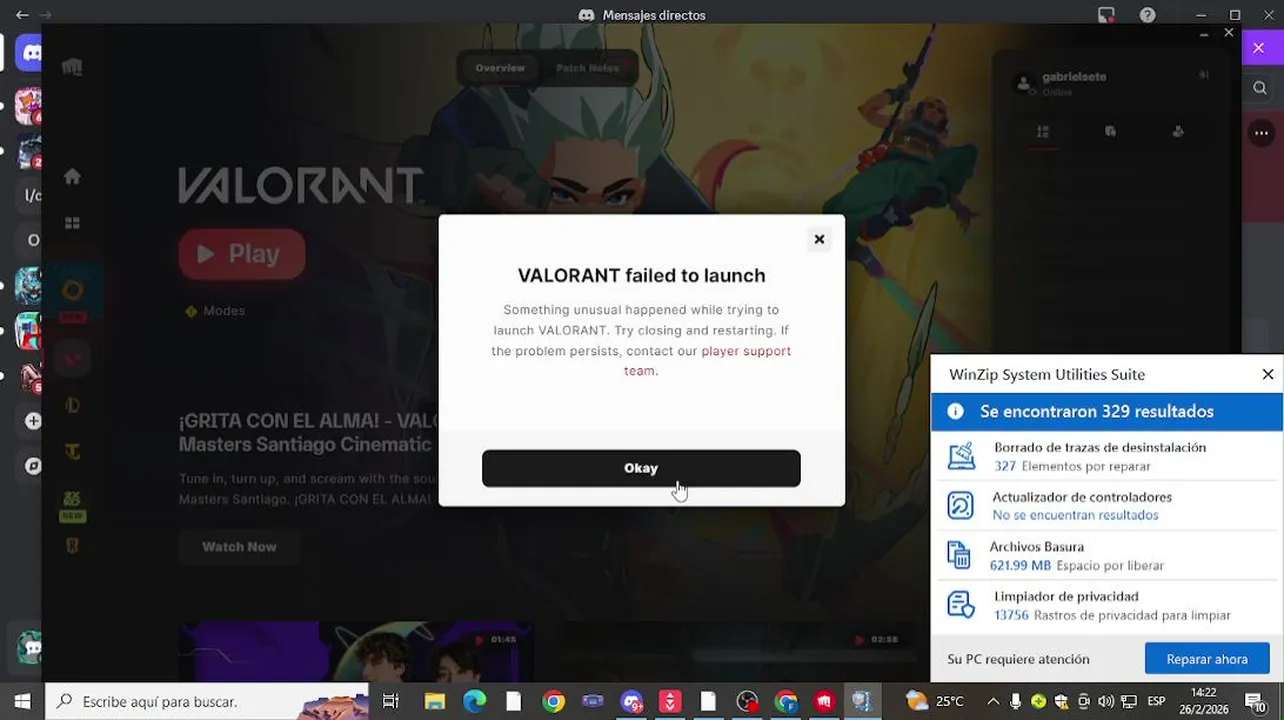Select the Teamfight Tactics icon
1284x720 pixels.
click(72, 452)
